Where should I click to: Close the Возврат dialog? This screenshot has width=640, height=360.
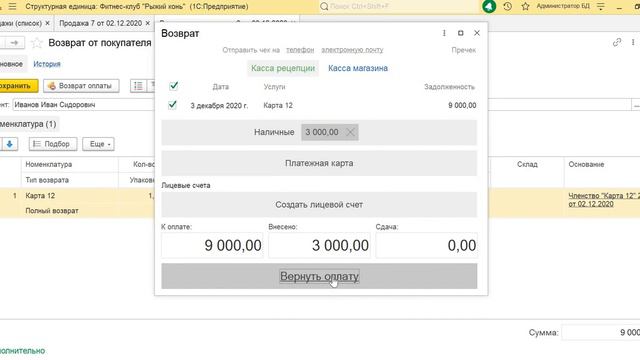coord(477,33)
